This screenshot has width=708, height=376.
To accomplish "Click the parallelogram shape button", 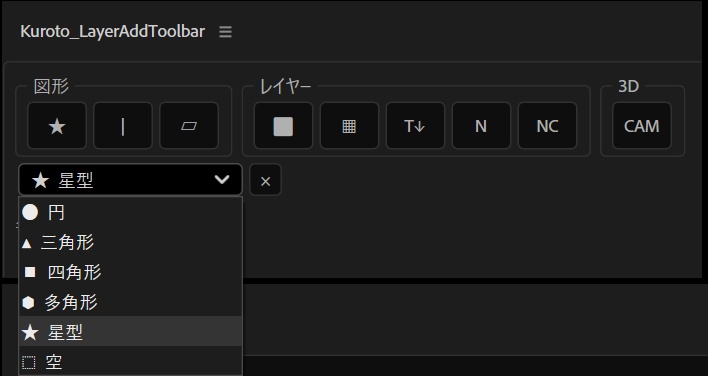I will pos(189,126).
